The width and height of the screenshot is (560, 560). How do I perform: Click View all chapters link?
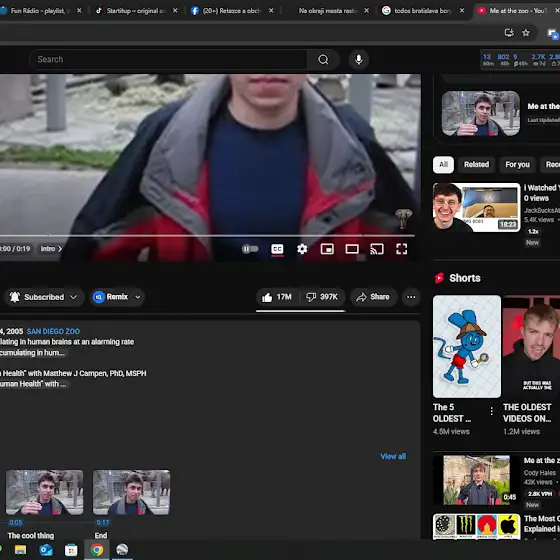point(393,456)
